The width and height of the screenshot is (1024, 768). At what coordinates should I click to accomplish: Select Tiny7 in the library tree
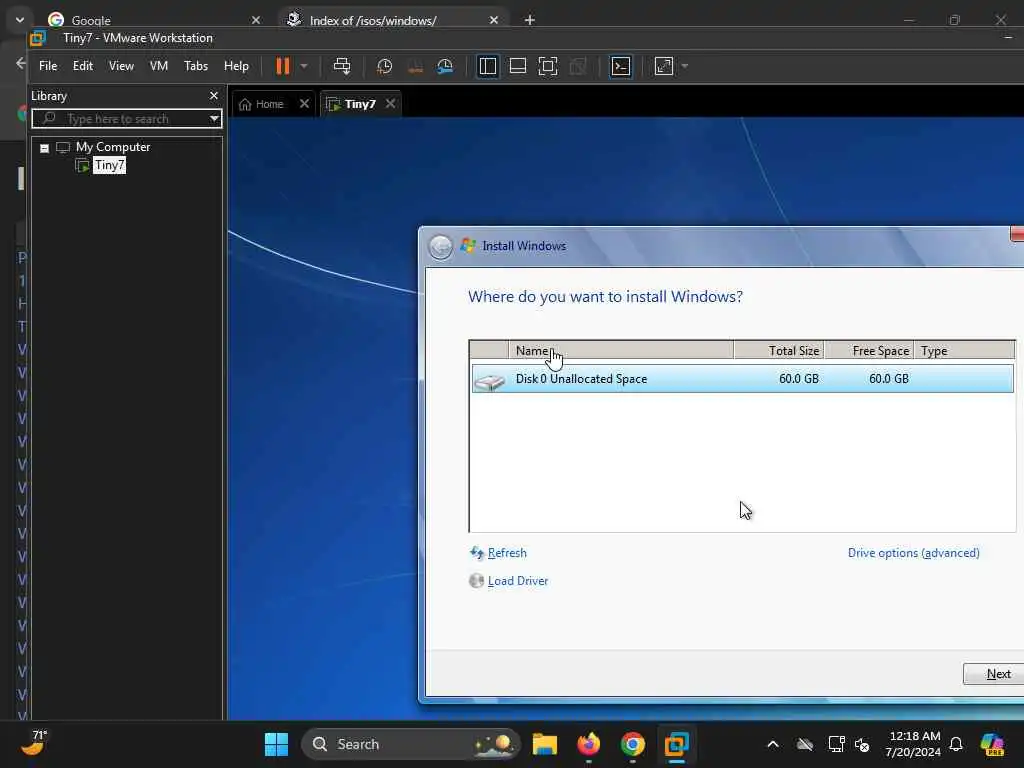[x=109, y=165]
